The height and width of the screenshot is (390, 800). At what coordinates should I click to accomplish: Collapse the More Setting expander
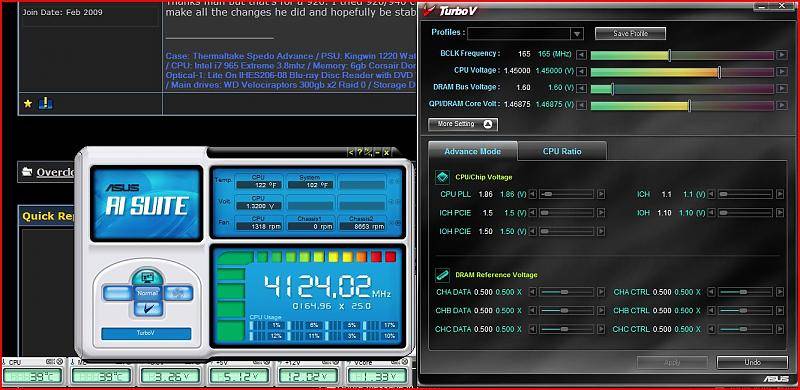463,124
